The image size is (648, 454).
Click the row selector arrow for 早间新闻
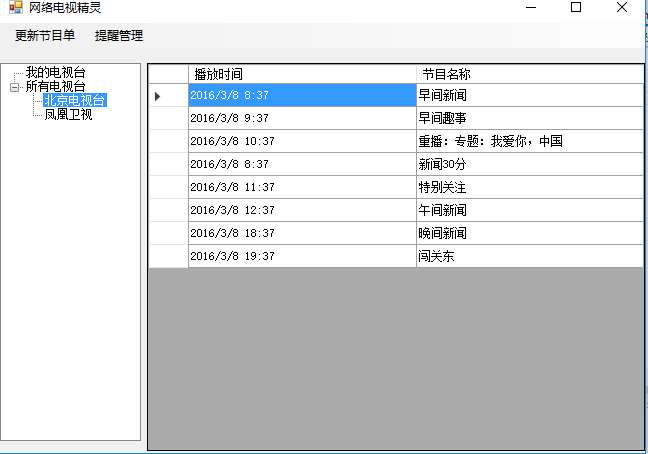click(x=157, y=96)
